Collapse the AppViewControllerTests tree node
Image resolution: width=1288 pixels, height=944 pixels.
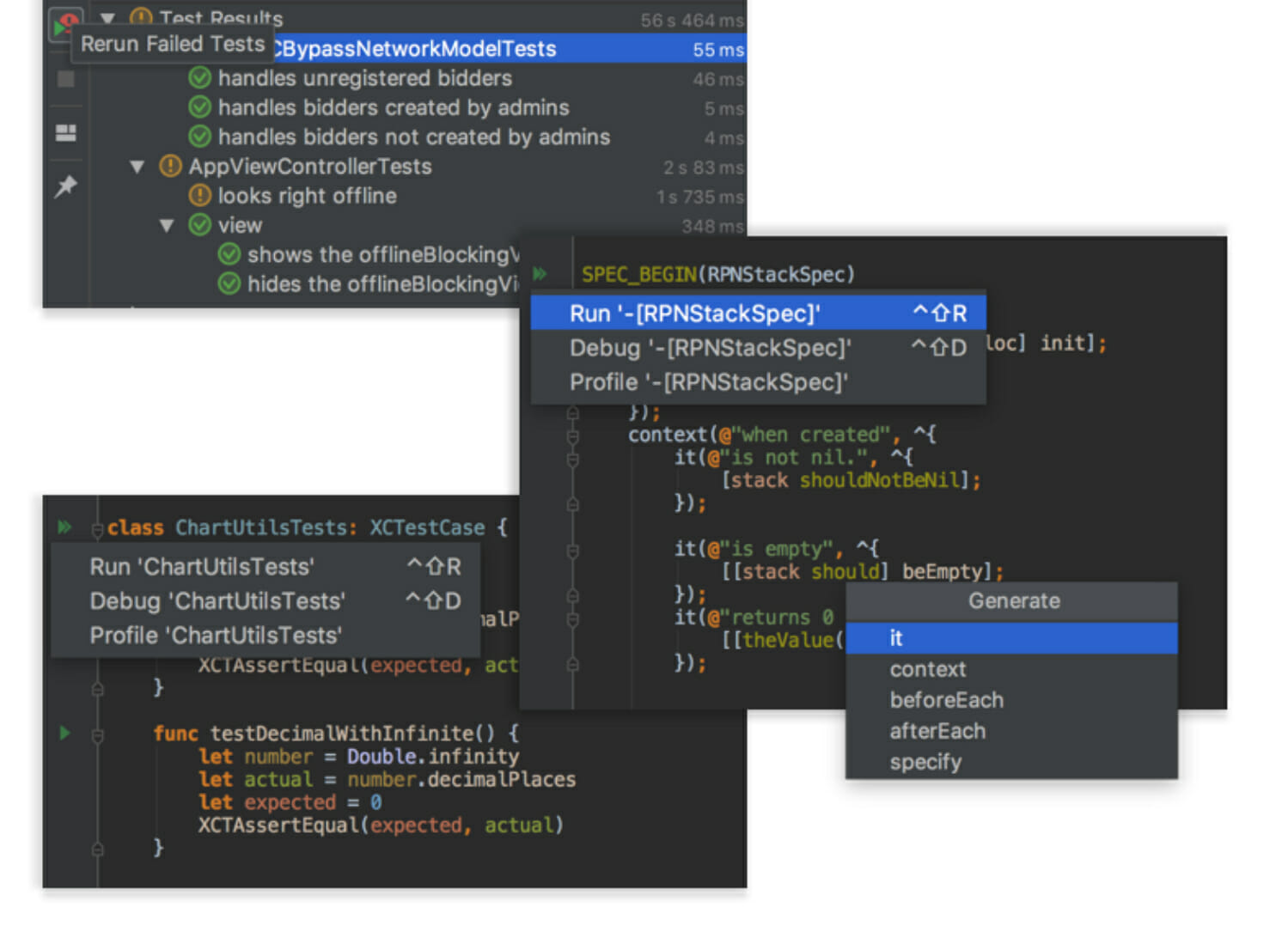137,167
